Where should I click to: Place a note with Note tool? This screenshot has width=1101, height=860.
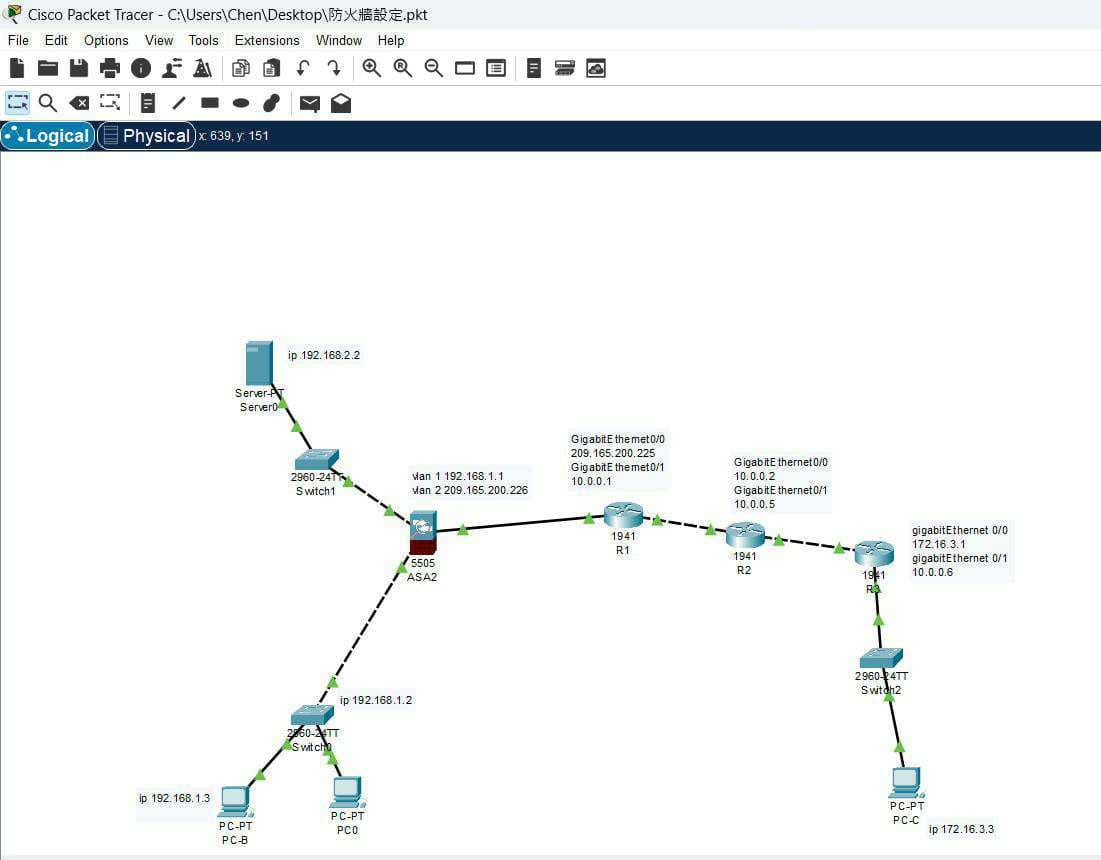click(x=147, y=103)
